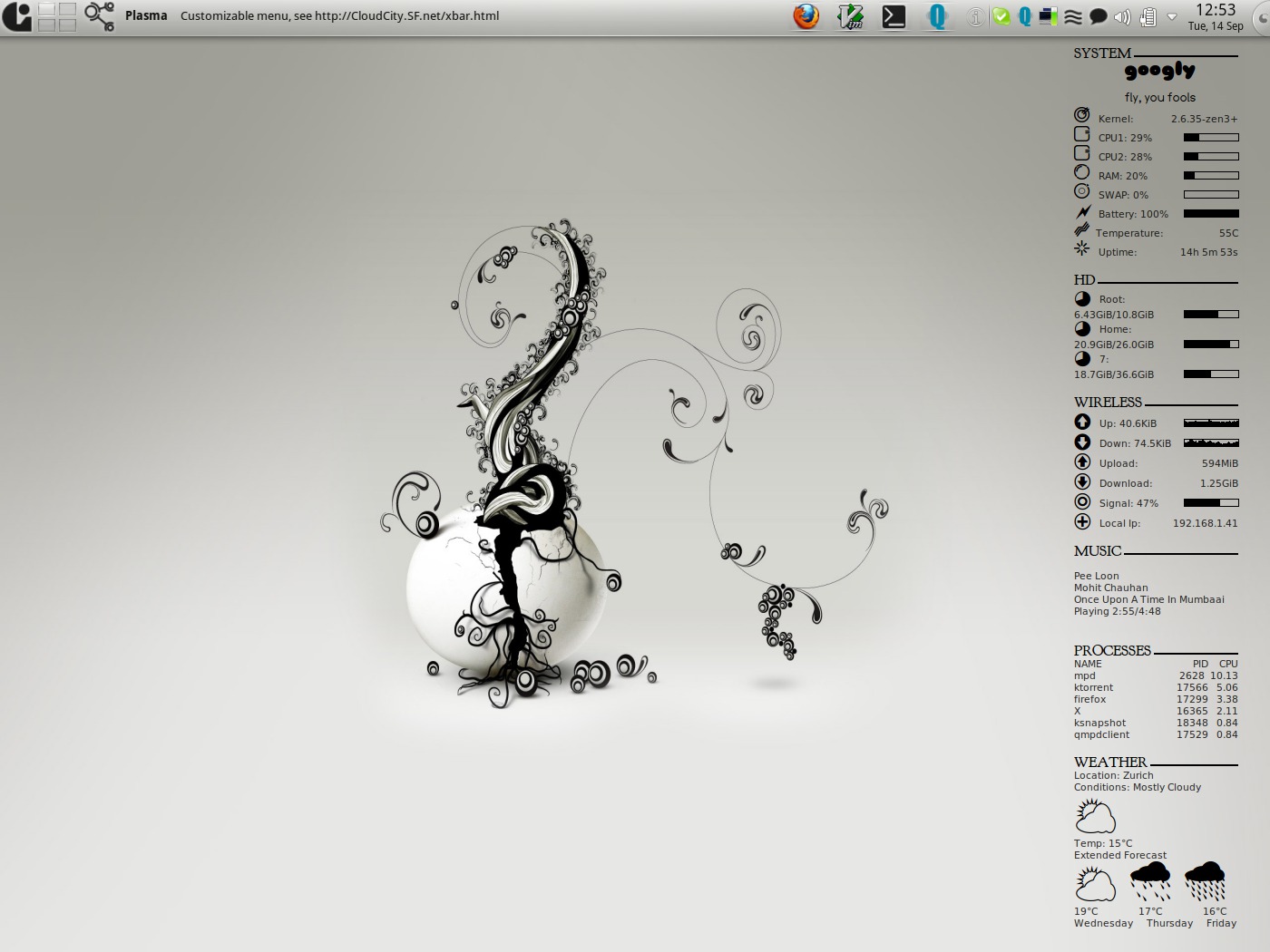
Task: Click the Kernel icon in SYSTEM section
Action: 1081,115
